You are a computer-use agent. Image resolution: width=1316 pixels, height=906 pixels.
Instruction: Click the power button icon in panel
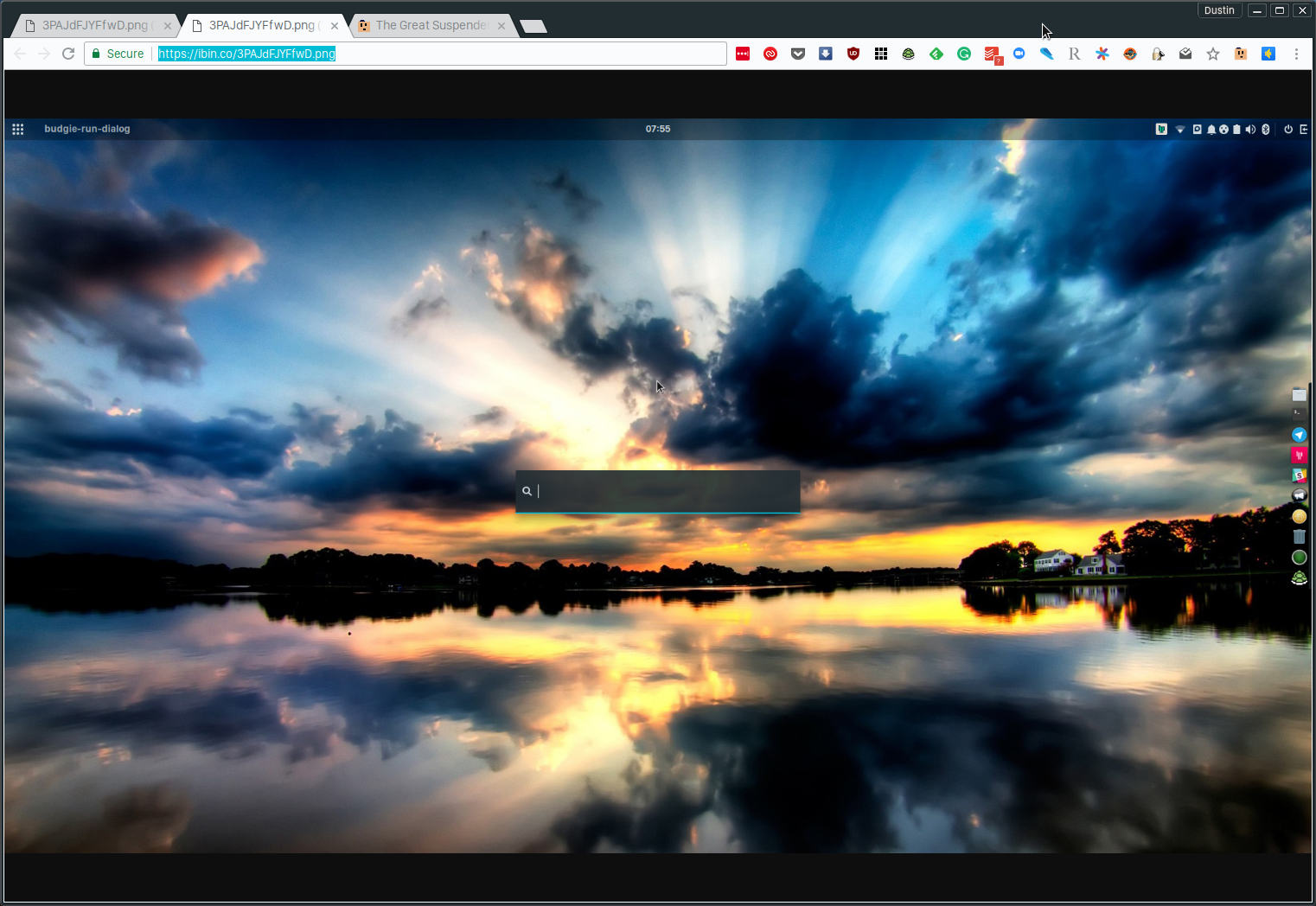(x=1288, y=129)
